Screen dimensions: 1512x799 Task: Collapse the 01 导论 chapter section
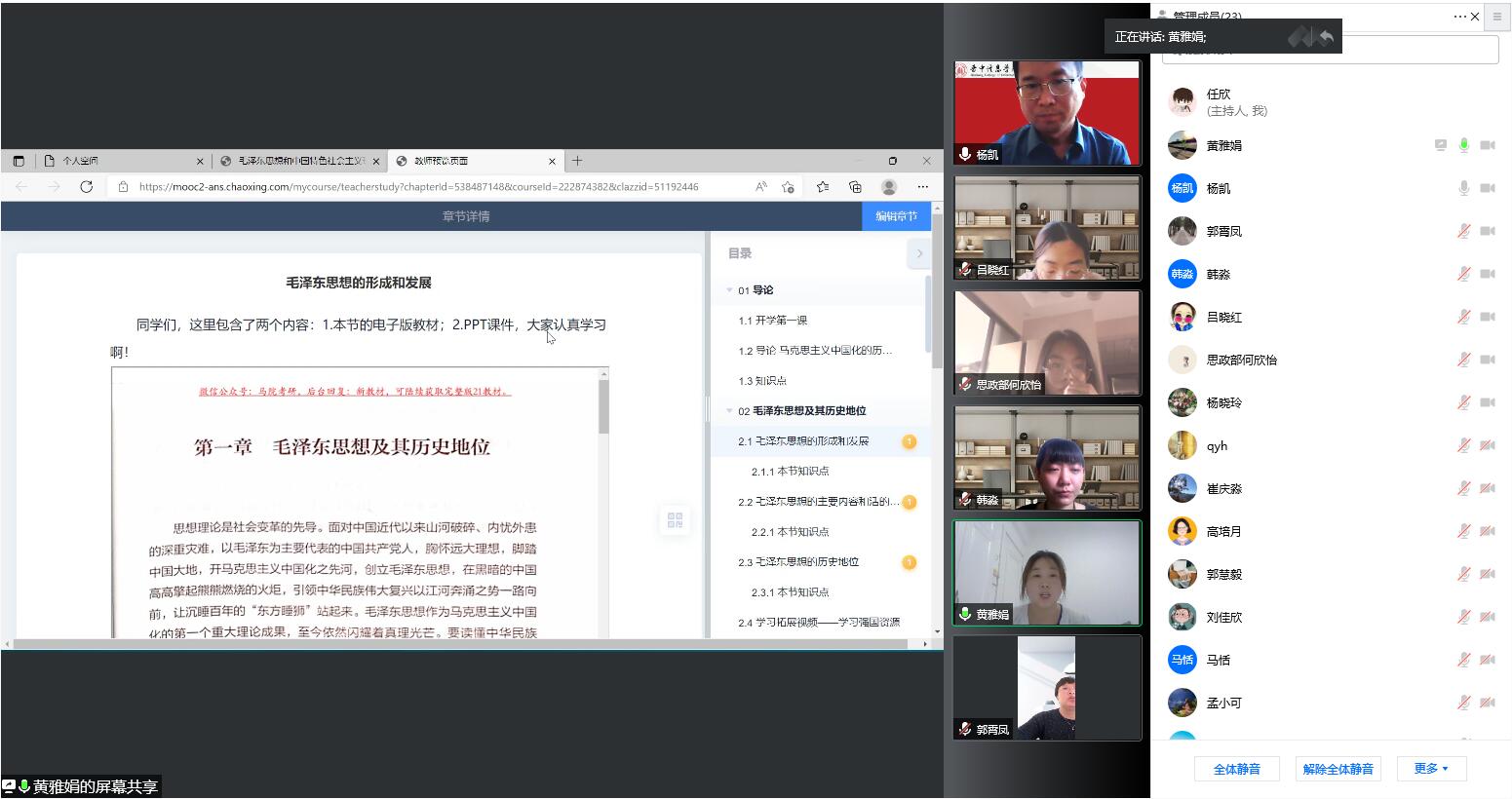(729, 289)
